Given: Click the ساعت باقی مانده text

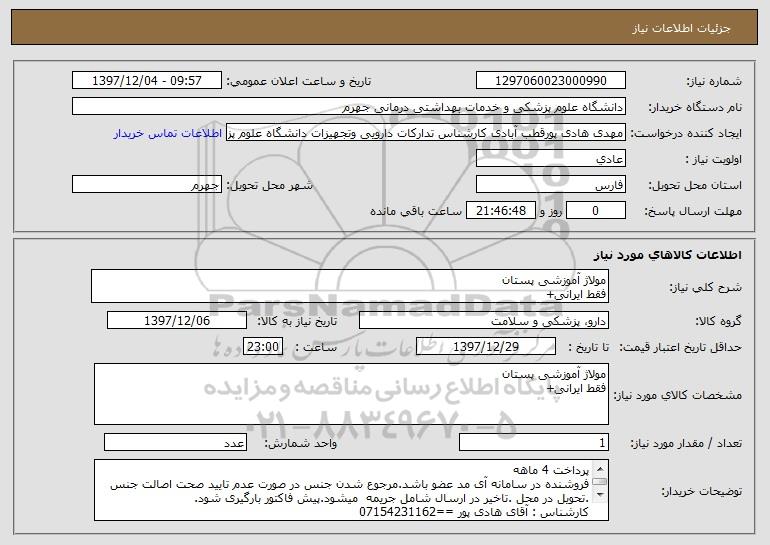Looking at the screenshot, I should (x=415, y=211).
